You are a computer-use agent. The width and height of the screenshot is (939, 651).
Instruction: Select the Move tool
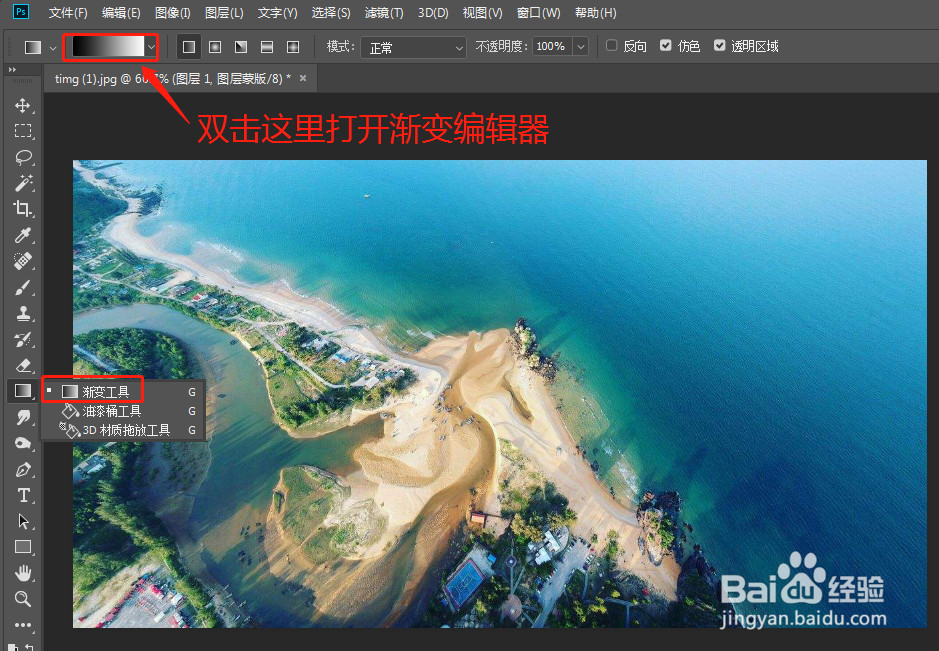coord(24,105)
